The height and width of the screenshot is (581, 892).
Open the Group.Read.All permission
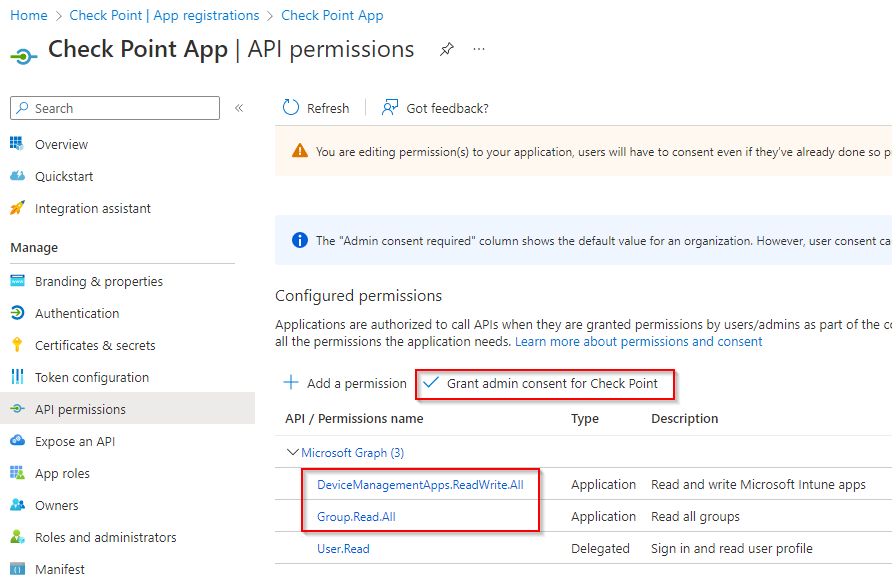[x=349, y=516]
